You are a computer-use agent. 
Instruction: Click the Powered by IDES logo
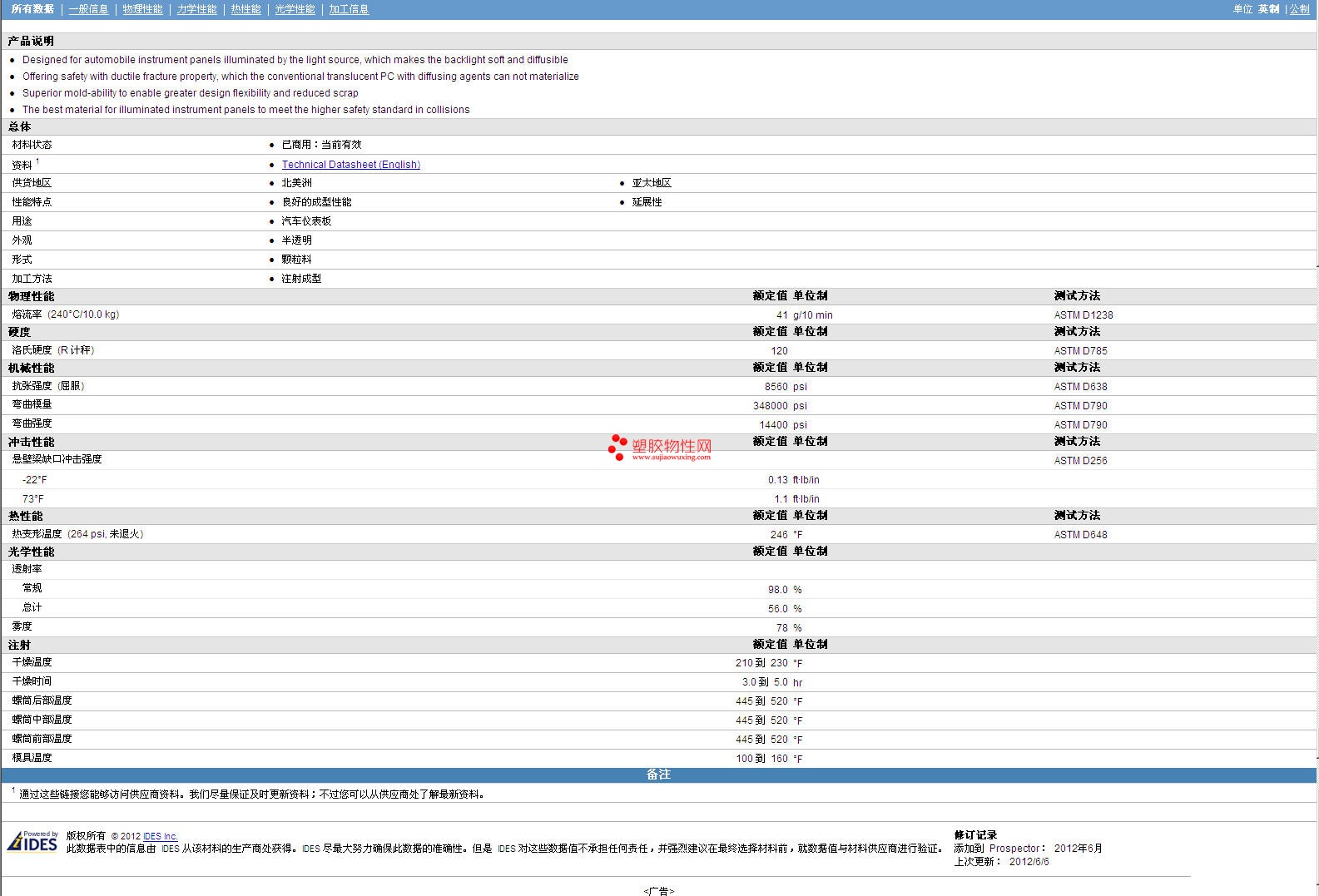pos(33,841)
